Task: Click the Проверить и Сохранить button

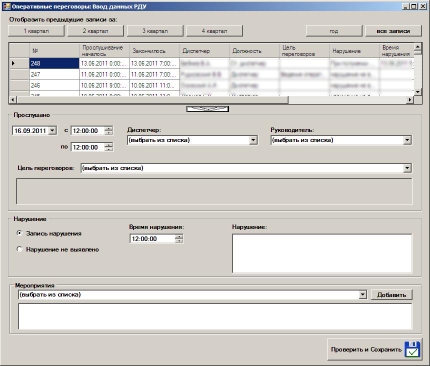Action: 375,349
